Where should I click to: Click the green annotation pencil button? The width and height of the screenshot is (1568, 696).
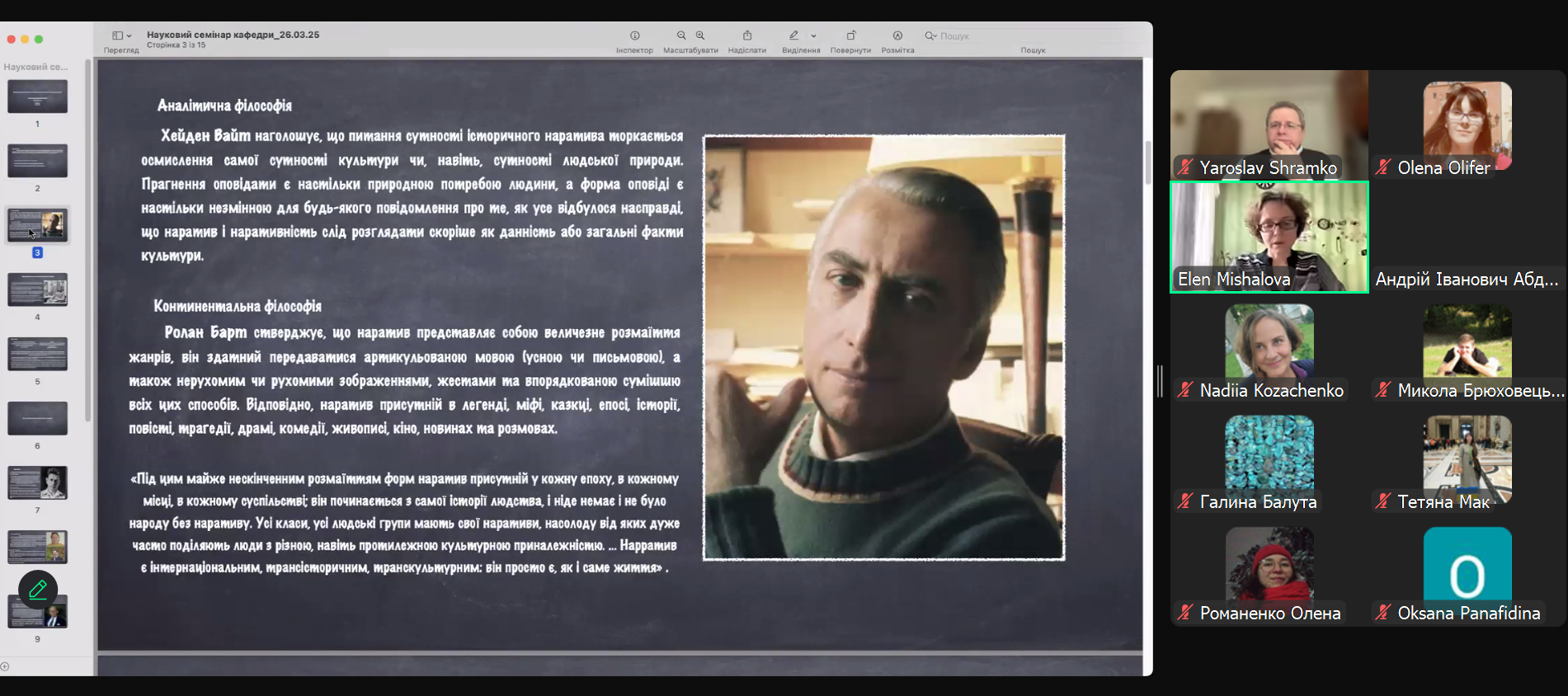pos(38,590)
